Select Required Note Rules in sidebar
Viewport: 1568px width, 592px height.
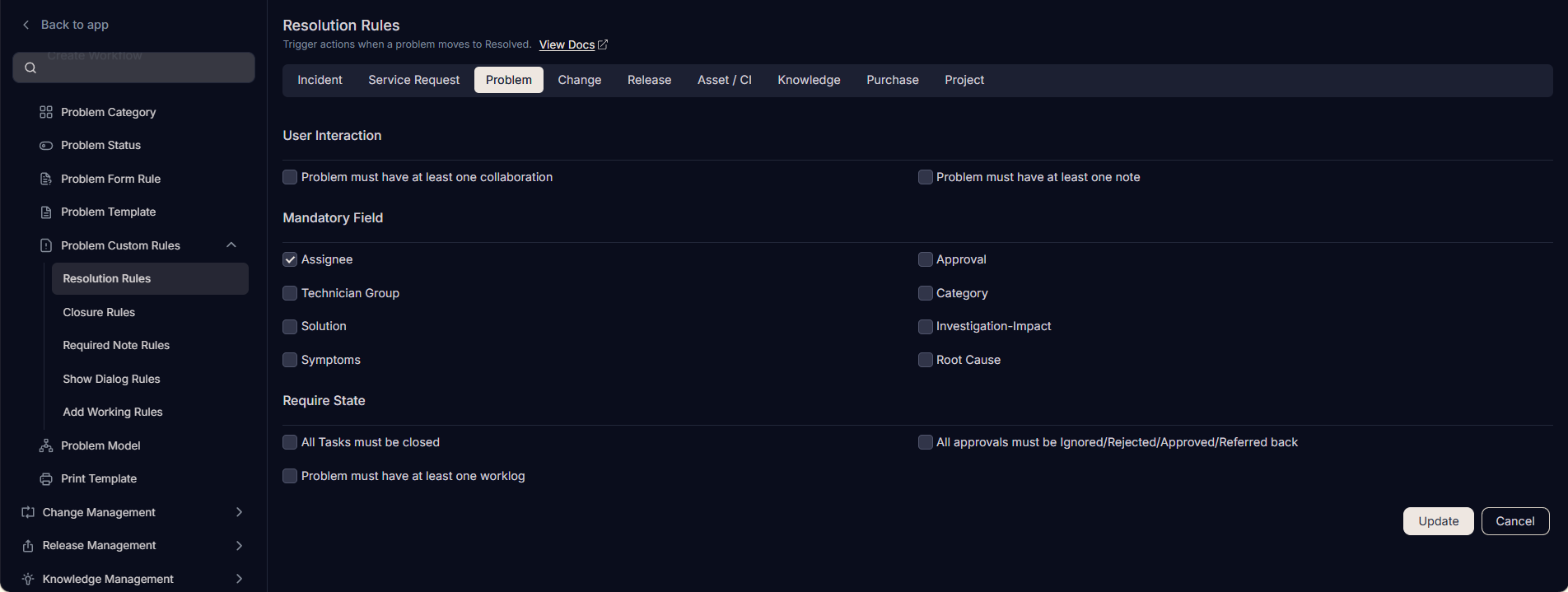[116, 346]
